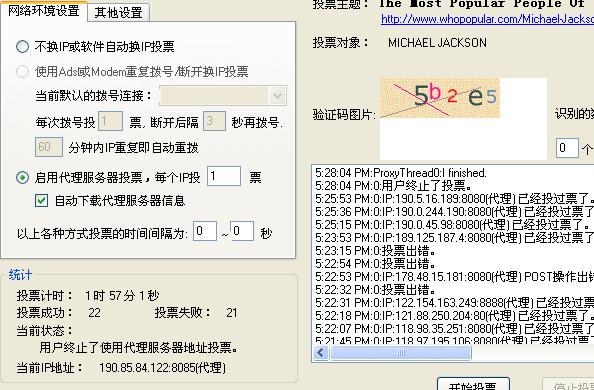The height and width of the screenshot is (390, 594).
Task: Open the whopopular.com Michael Jackson link
Action: 487,19
